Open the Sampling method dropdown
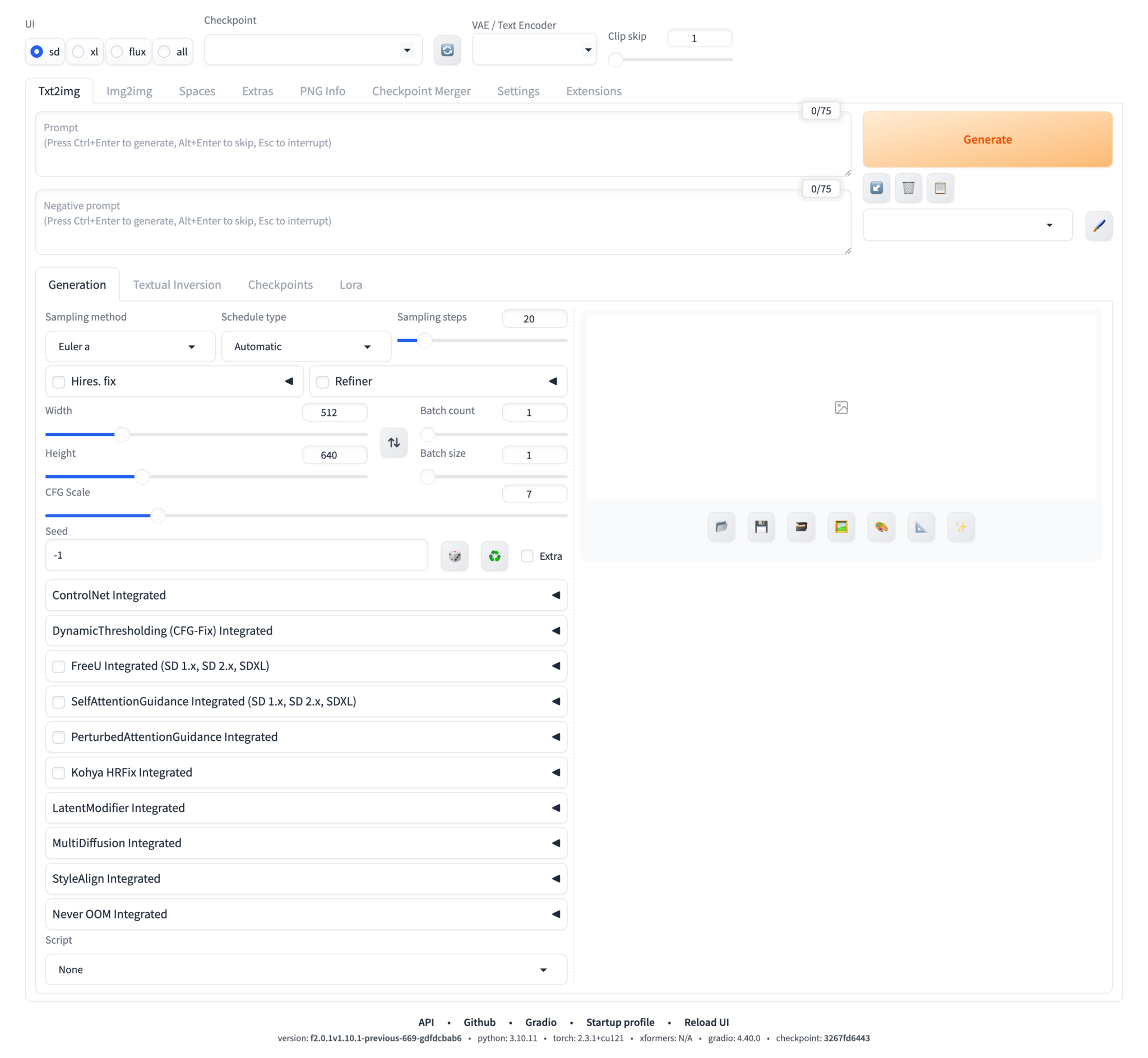This screenshot has width=1148, height=1058. pos(130,346)
